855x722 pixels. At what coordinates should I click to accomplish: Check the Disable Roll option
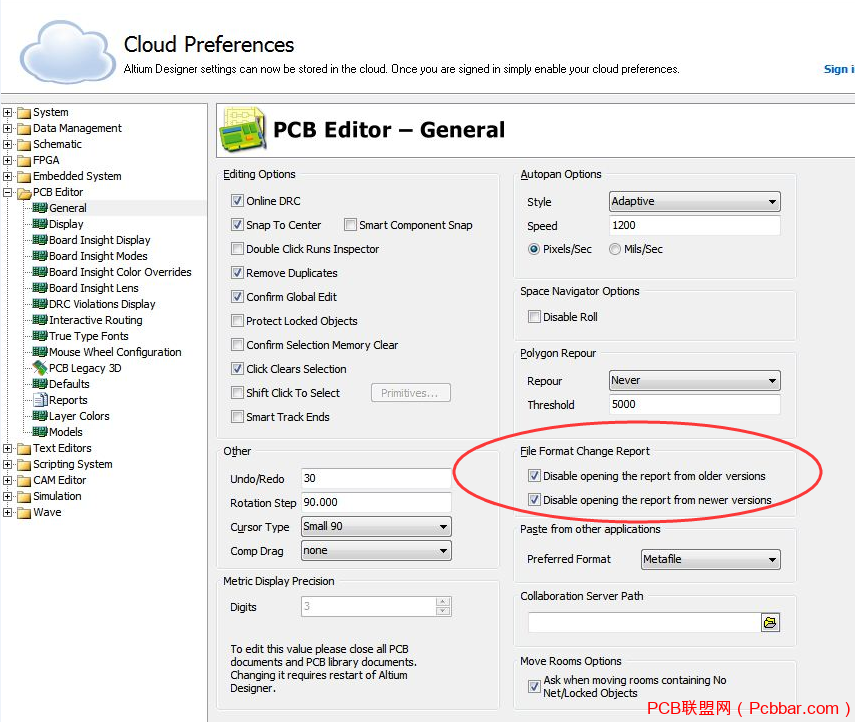(534, 317)
